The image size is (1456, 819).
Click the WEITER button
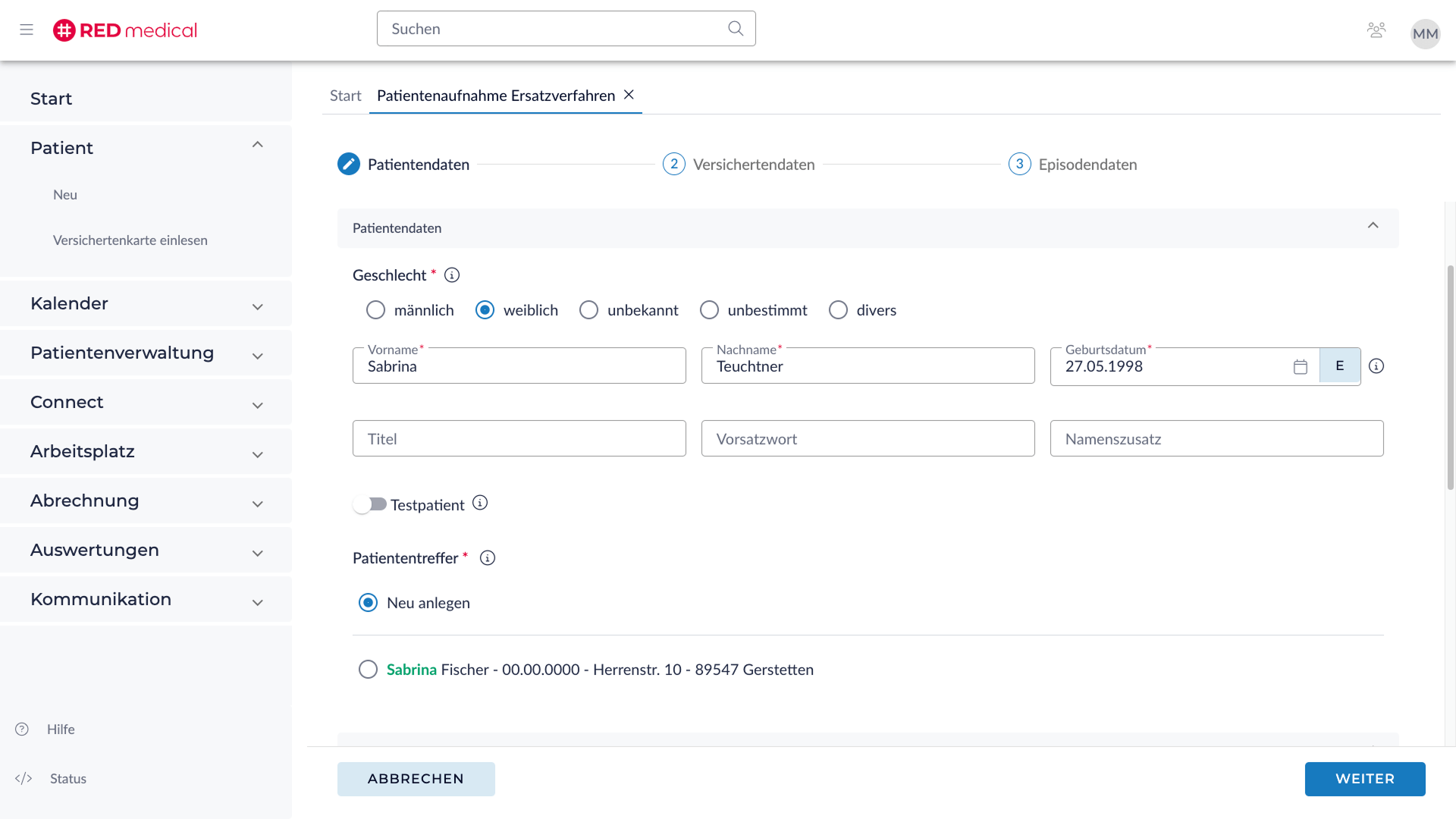(1364, 779)
